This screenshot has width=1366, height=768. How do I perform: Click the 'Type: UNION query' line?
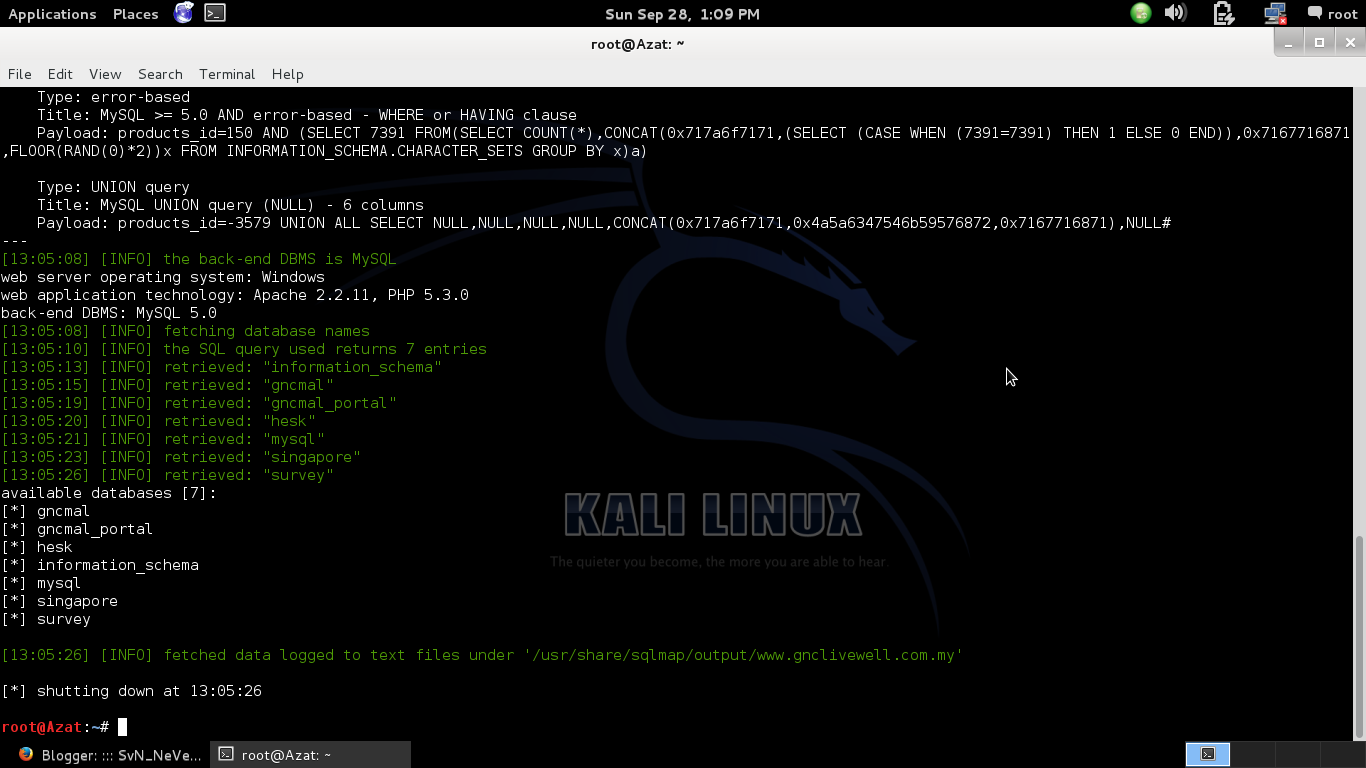113,187
